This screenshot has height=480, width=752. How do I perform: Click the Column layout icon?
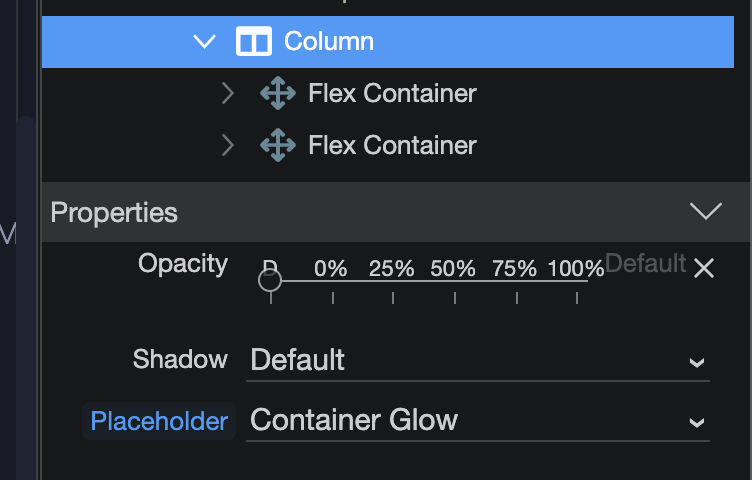pyautogui.click(x=254, y=41)
